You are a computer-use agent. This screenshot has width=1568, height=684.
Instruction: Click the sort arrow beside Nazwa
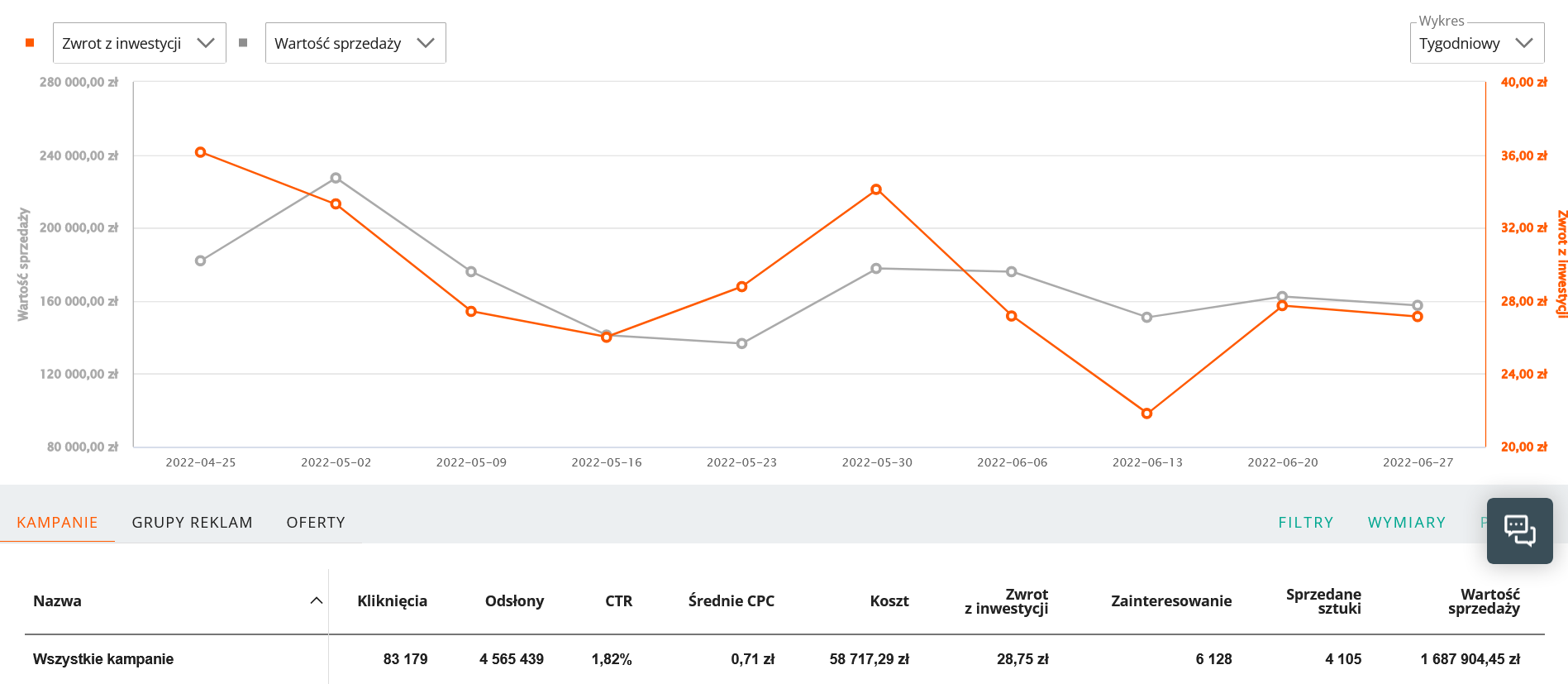point(316,601)
